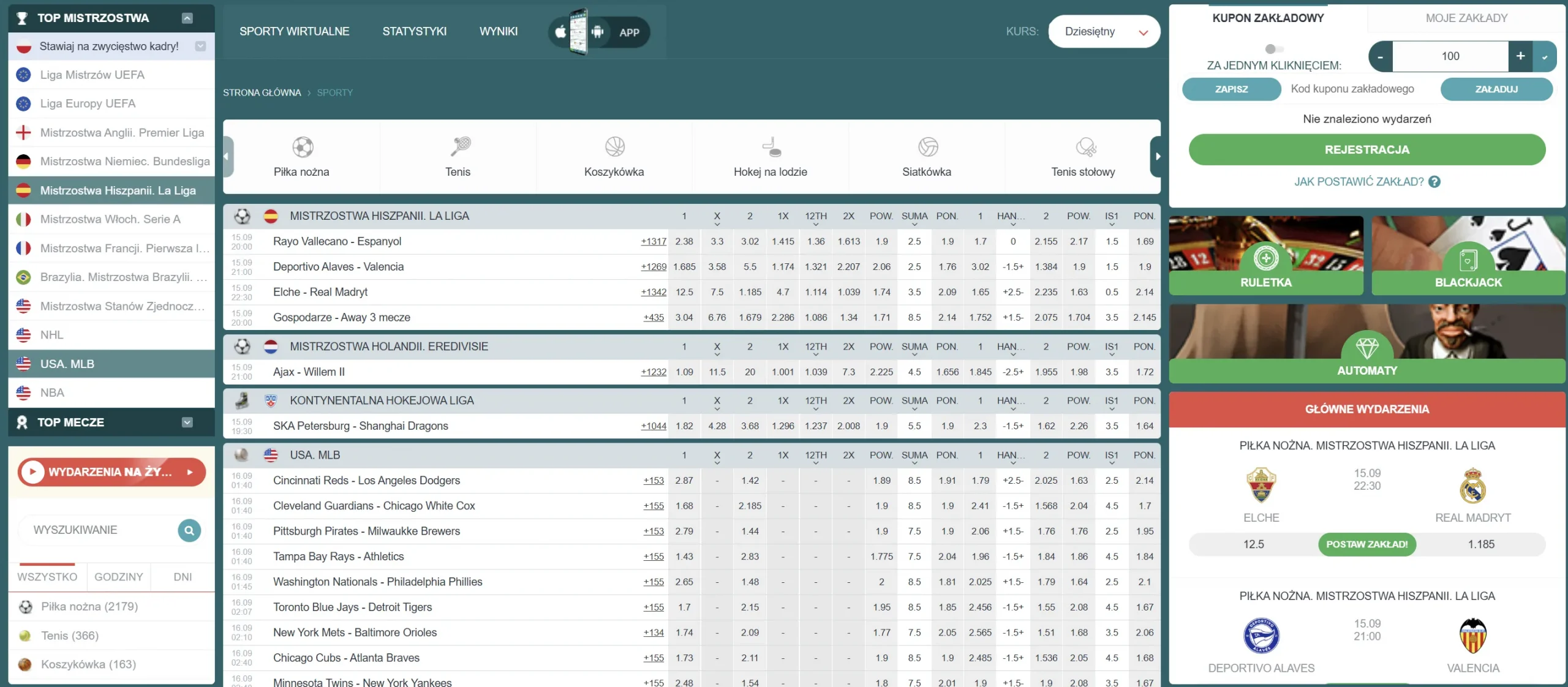Open the Blackjack casino tile

(1468, 255)
